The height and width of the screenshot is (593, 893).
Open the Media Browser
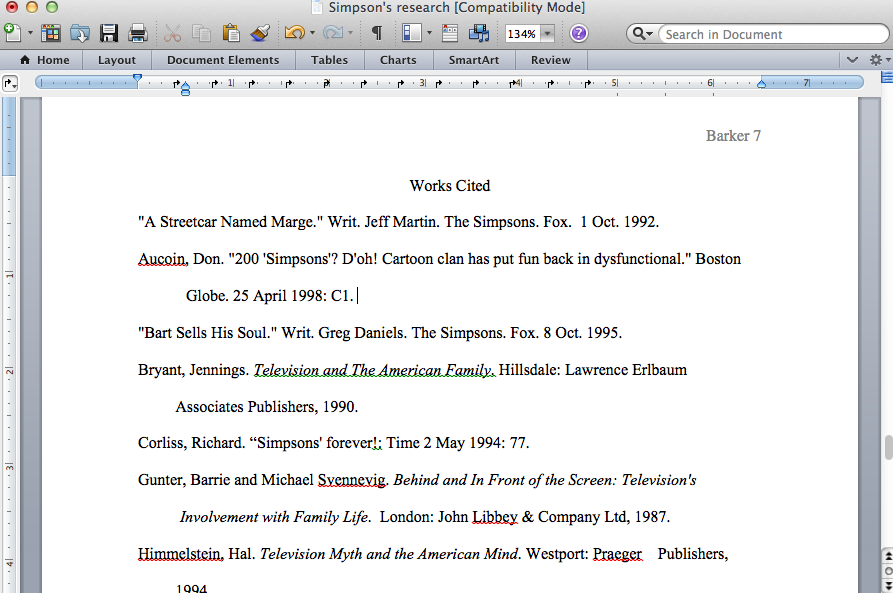tap(479, 33)
